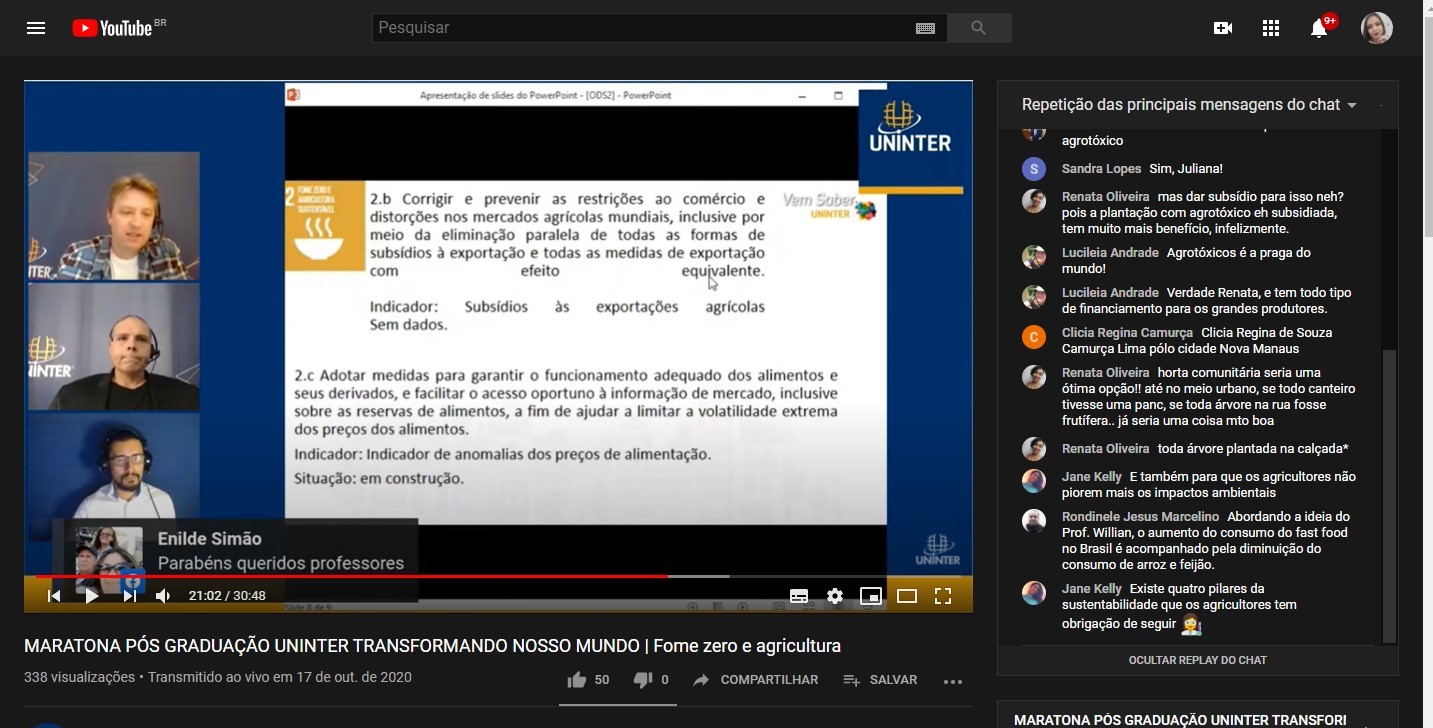
Task: Open video settings gear
Action: click(835, 596)
